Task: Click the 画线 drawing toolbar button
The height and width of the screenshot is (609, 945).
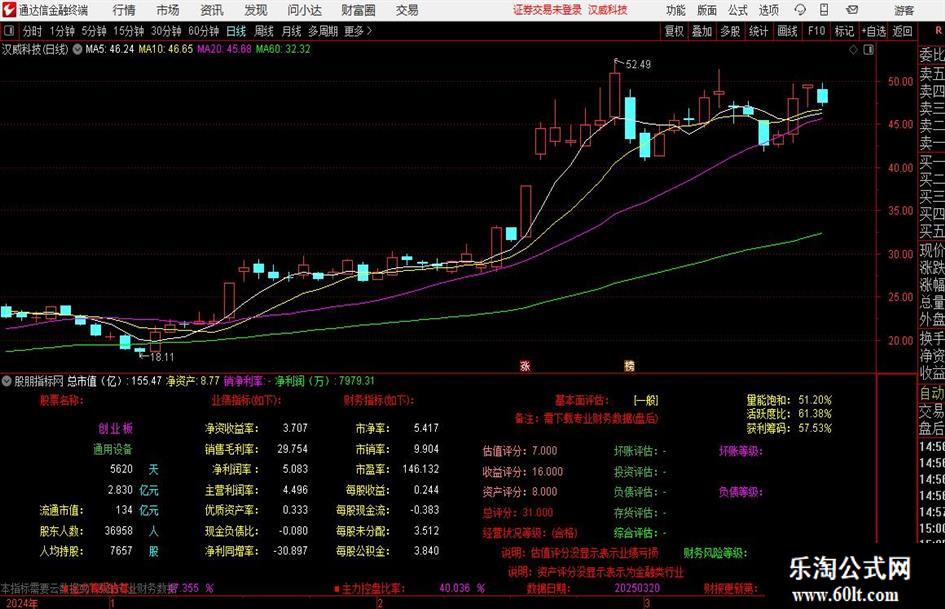Action: [787, 31]
